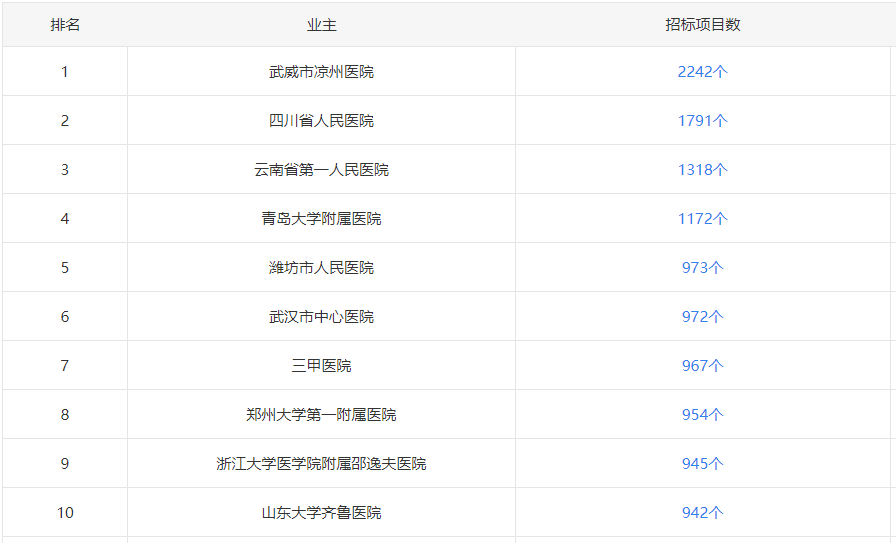Screen dimensions: 896x543
Task: Click rank number 8 cell
Action: [65, 415]
